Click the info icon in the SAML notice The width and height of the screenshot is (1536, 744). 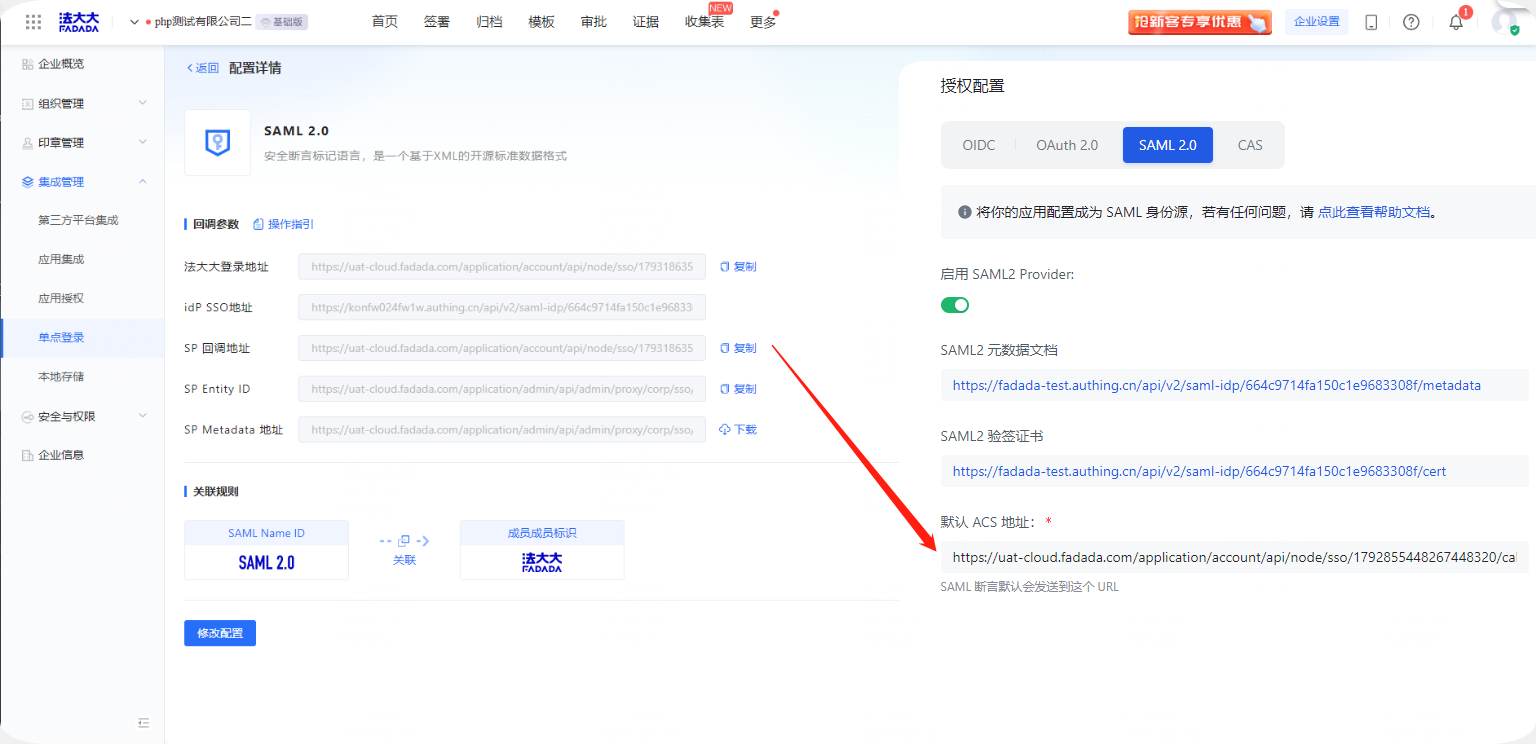[x=965, y=212]
